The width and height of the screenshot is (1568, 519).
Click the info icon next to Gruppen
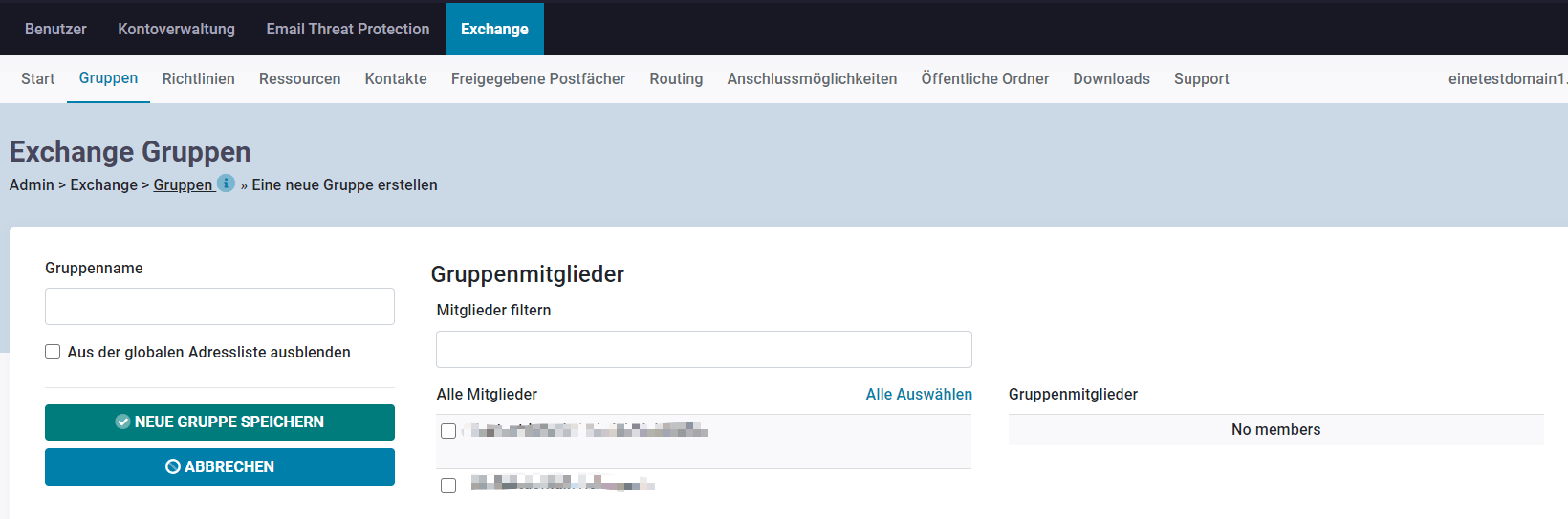(226, 184)
